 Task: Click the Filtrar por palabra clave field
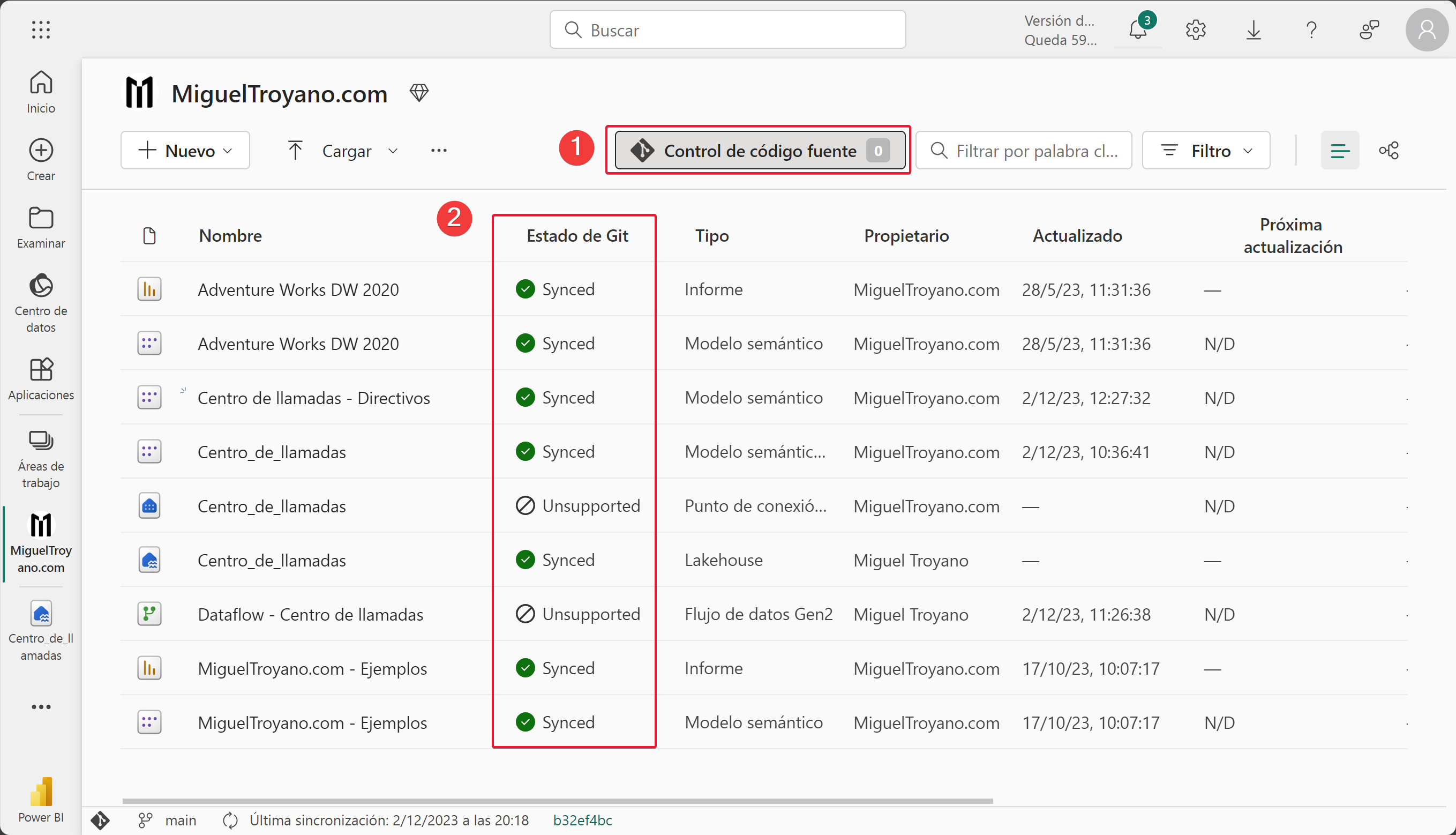pos(1023,150)
